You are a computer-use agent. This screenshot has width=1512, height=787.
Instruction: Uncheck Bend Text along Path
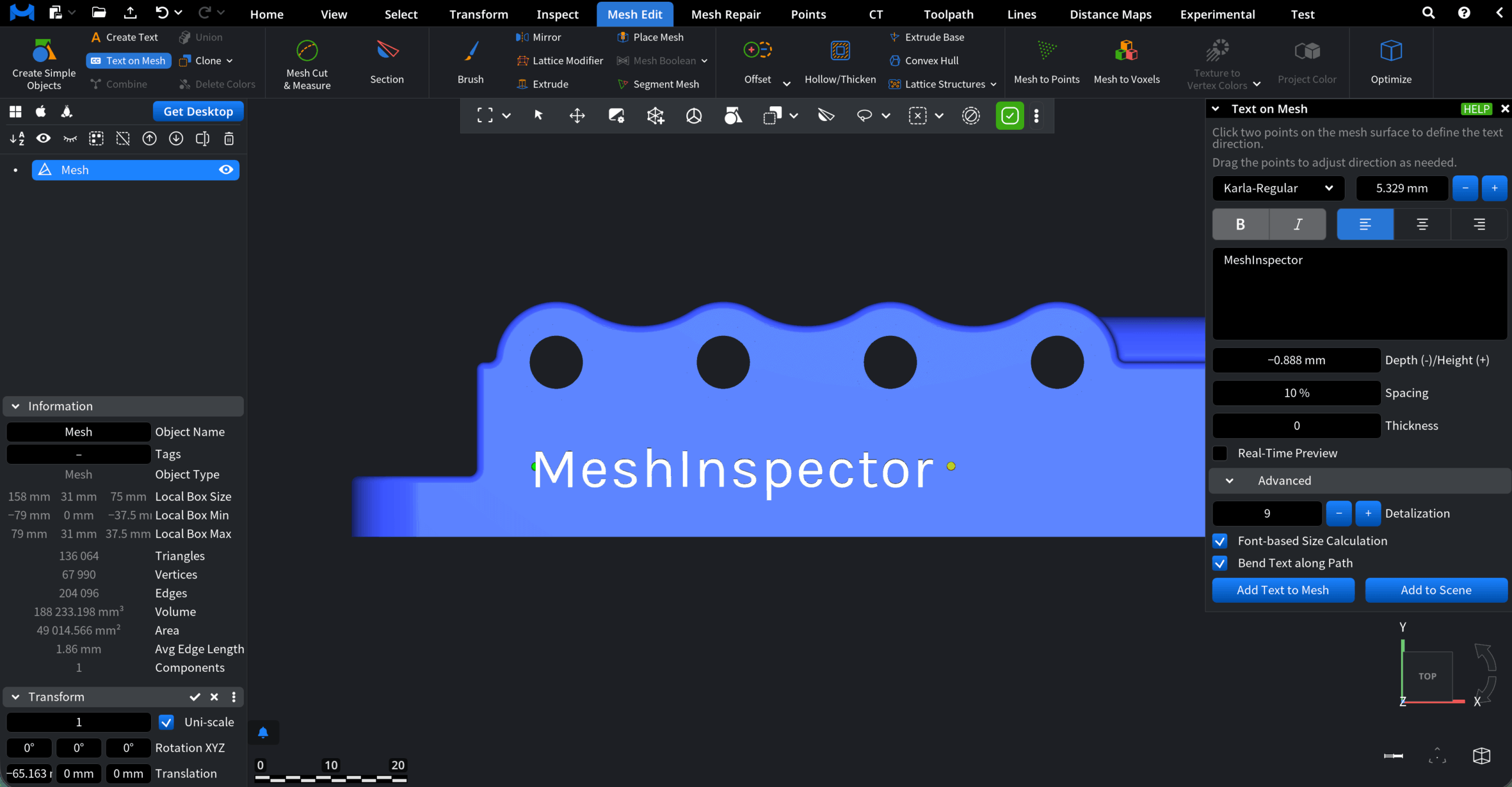point(1220,563)
